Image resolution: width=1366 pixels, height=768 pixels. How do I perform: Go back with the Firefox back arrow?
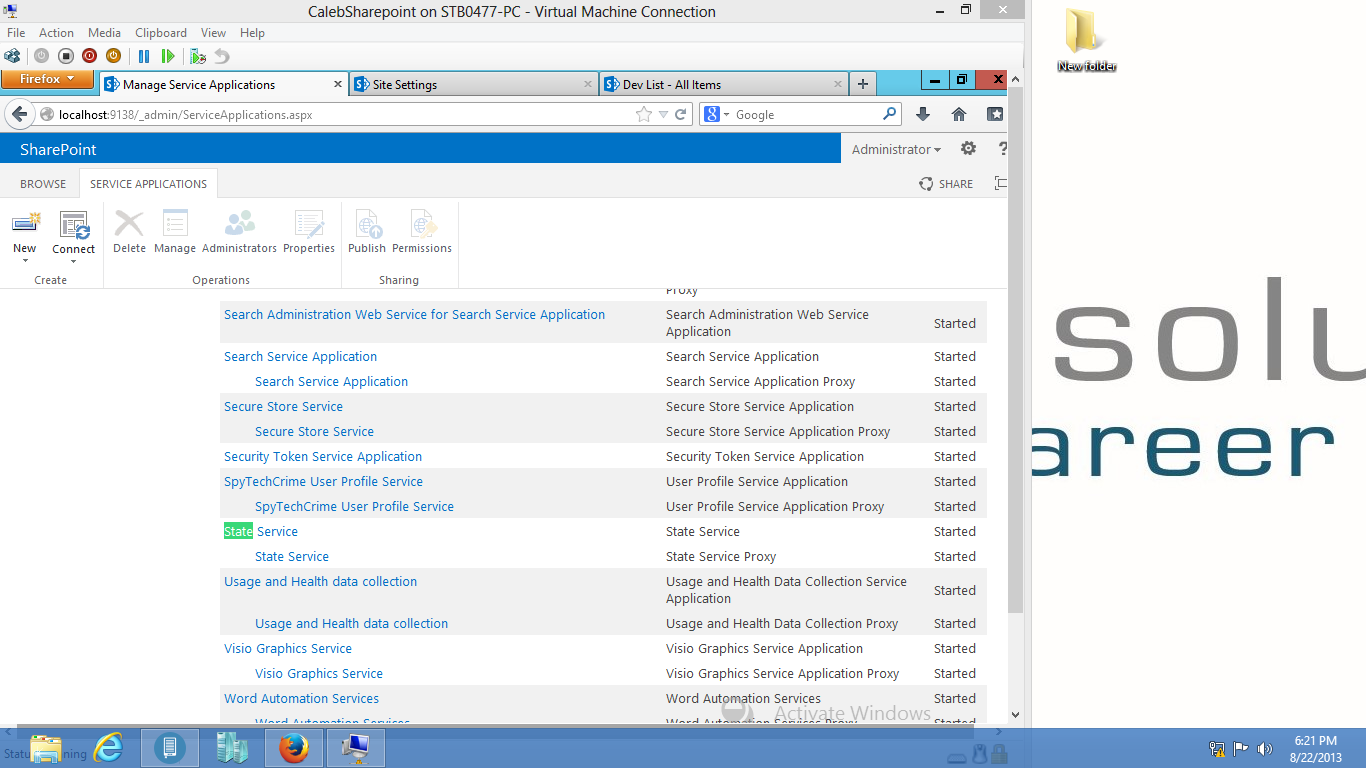pos(19,114)
